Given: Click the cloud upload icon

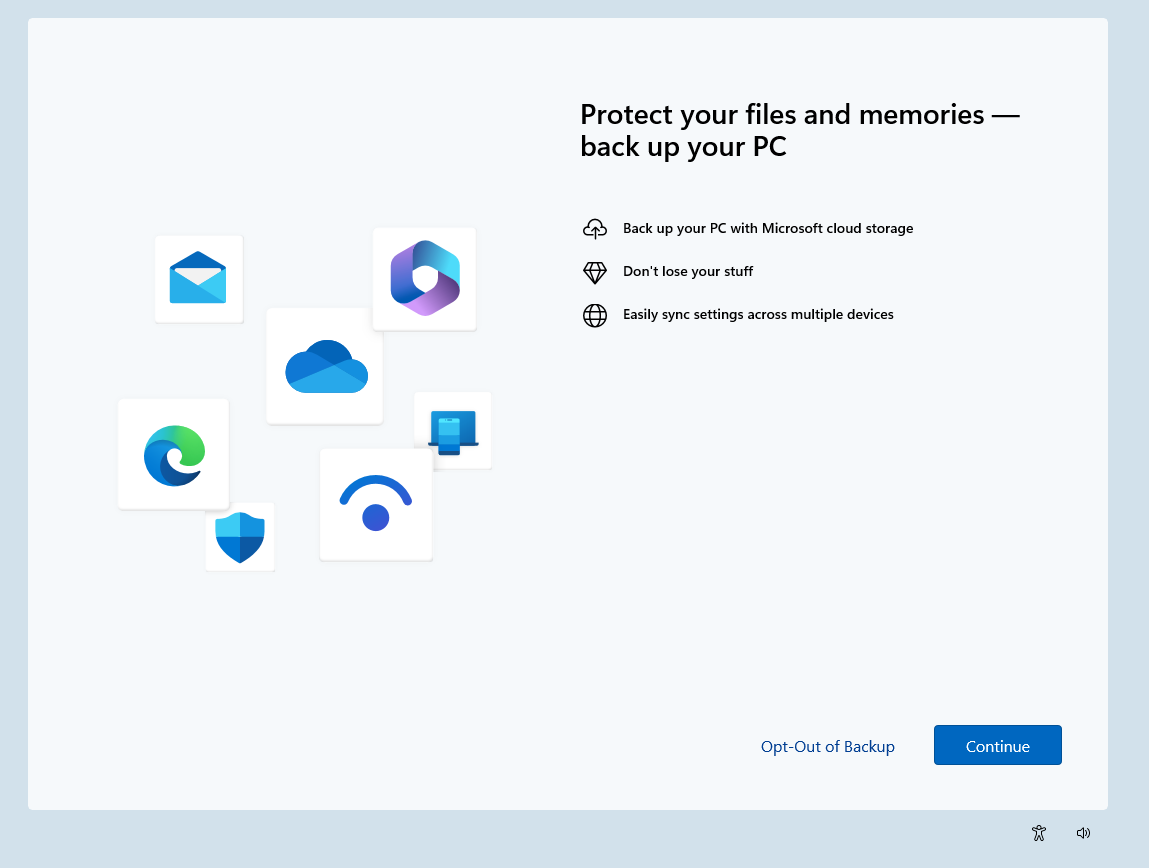Looking at the screenshot, I should pyautogui.click(x=595, y=229).
